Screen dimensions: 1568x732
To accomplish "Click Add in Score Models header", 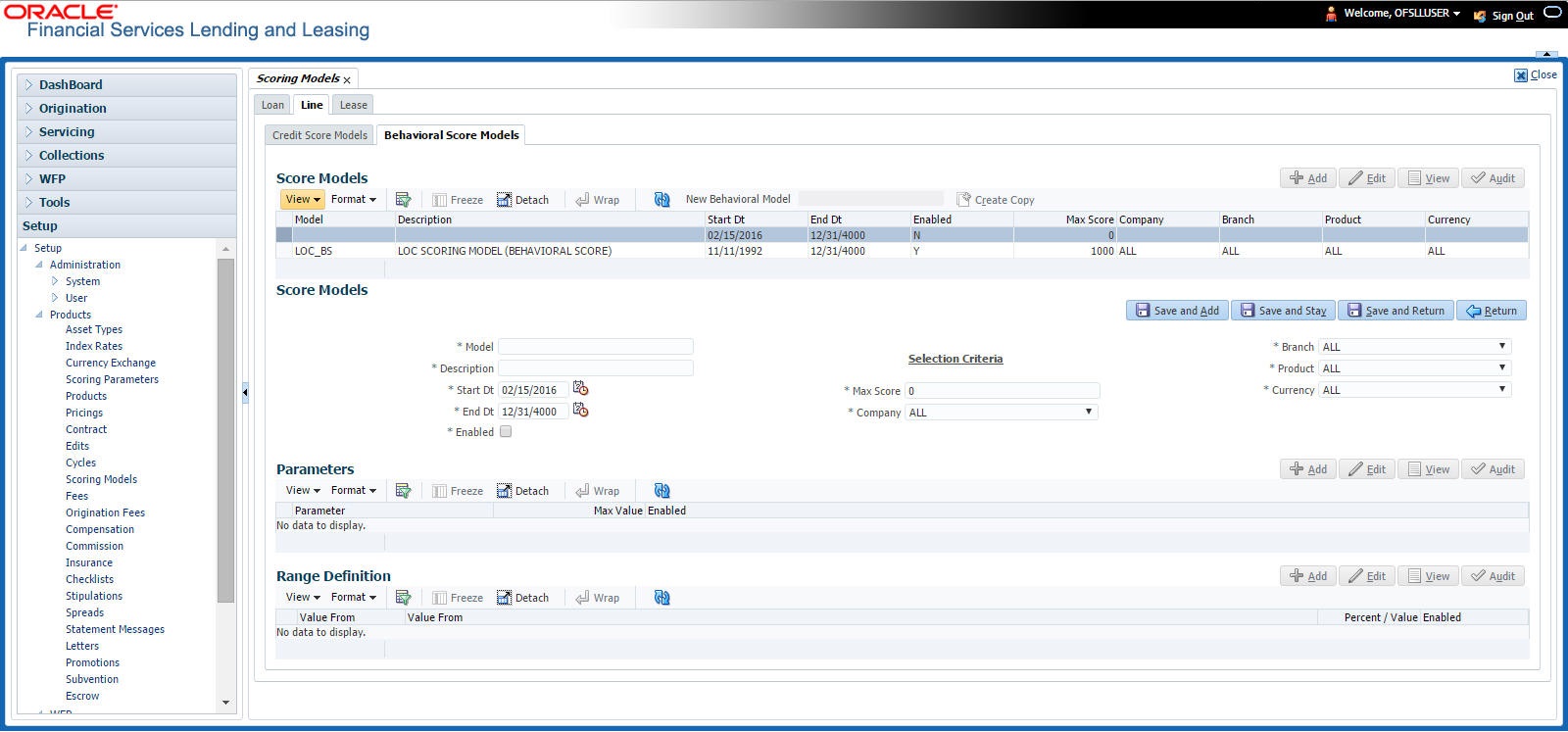I will coord(1308,178).
